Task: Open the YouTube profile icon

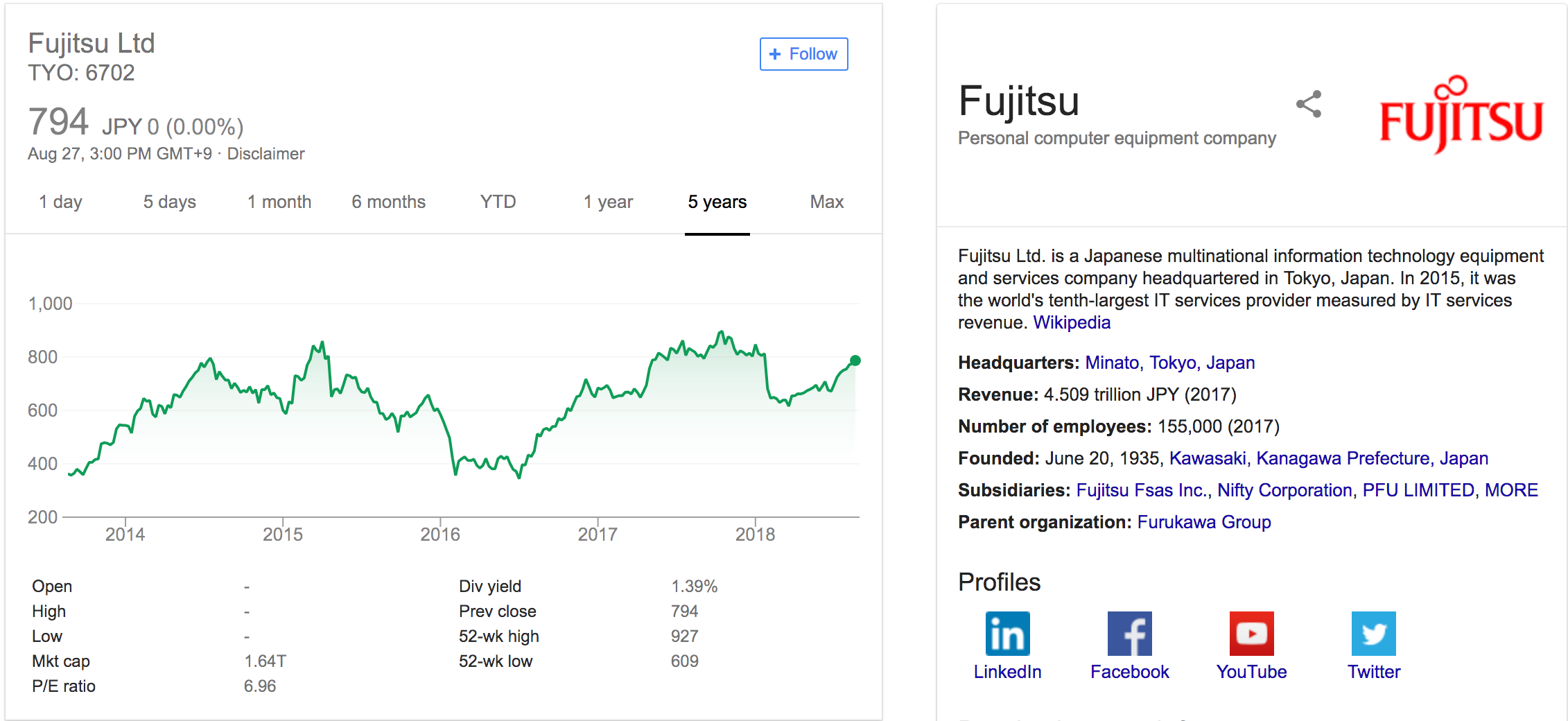Action: tap(1251, 633)
